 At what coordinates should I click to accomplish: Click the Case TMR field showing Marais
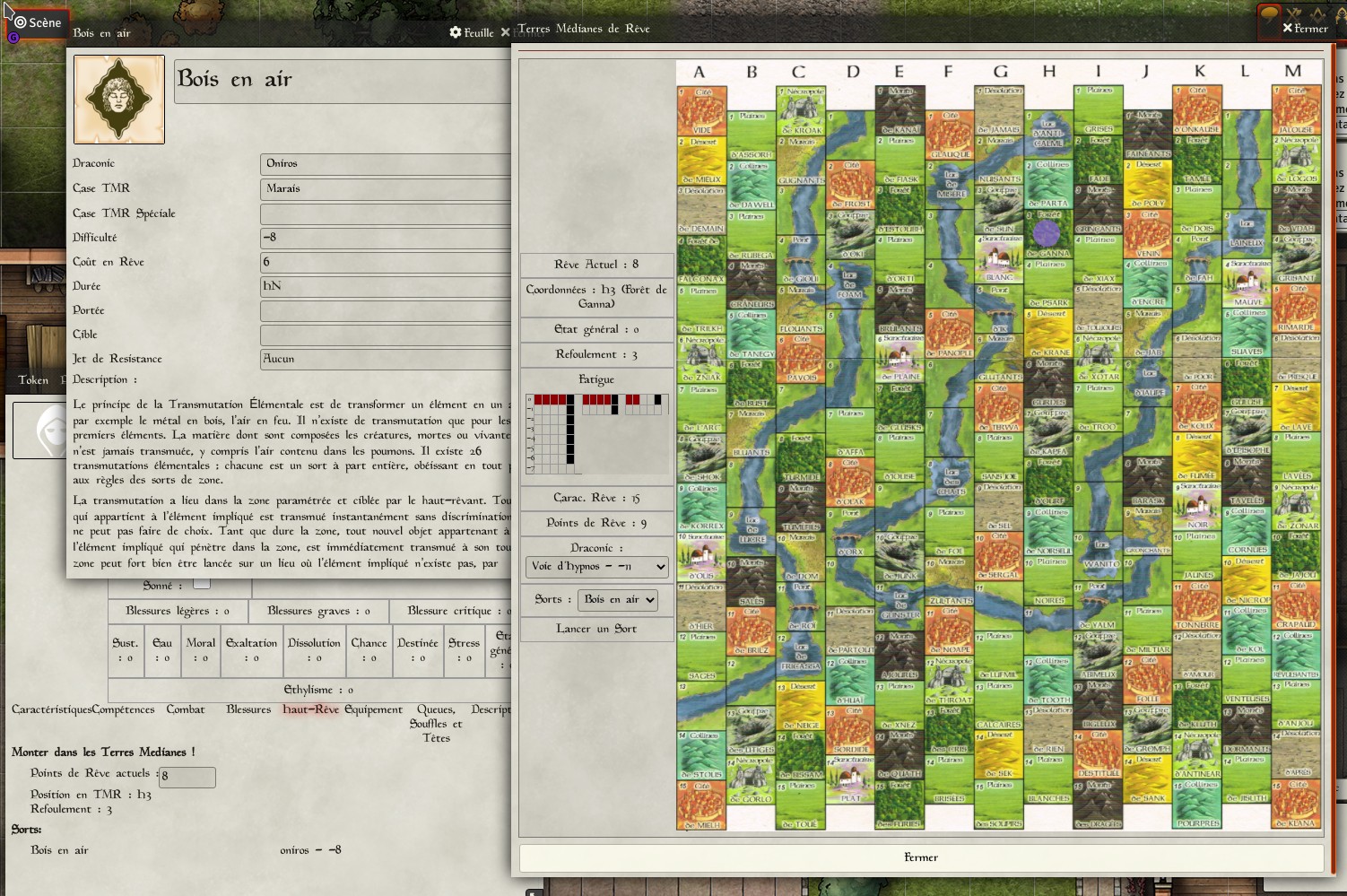pos(386,188)
